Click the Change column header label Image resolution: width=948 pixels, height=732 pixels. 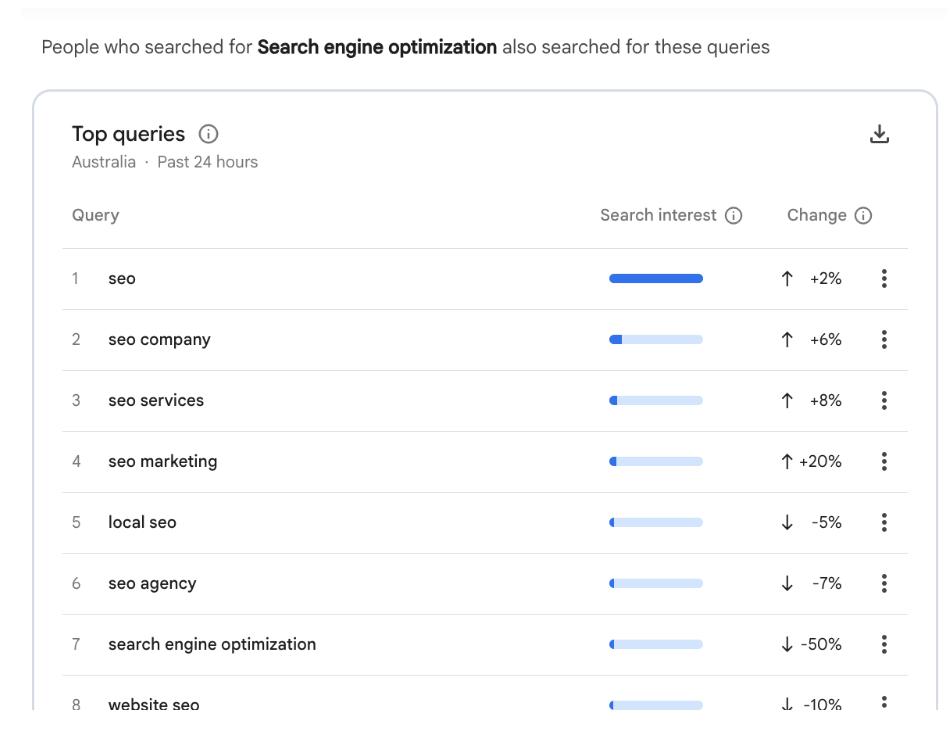pyautogui.click(x=816, y=216)
